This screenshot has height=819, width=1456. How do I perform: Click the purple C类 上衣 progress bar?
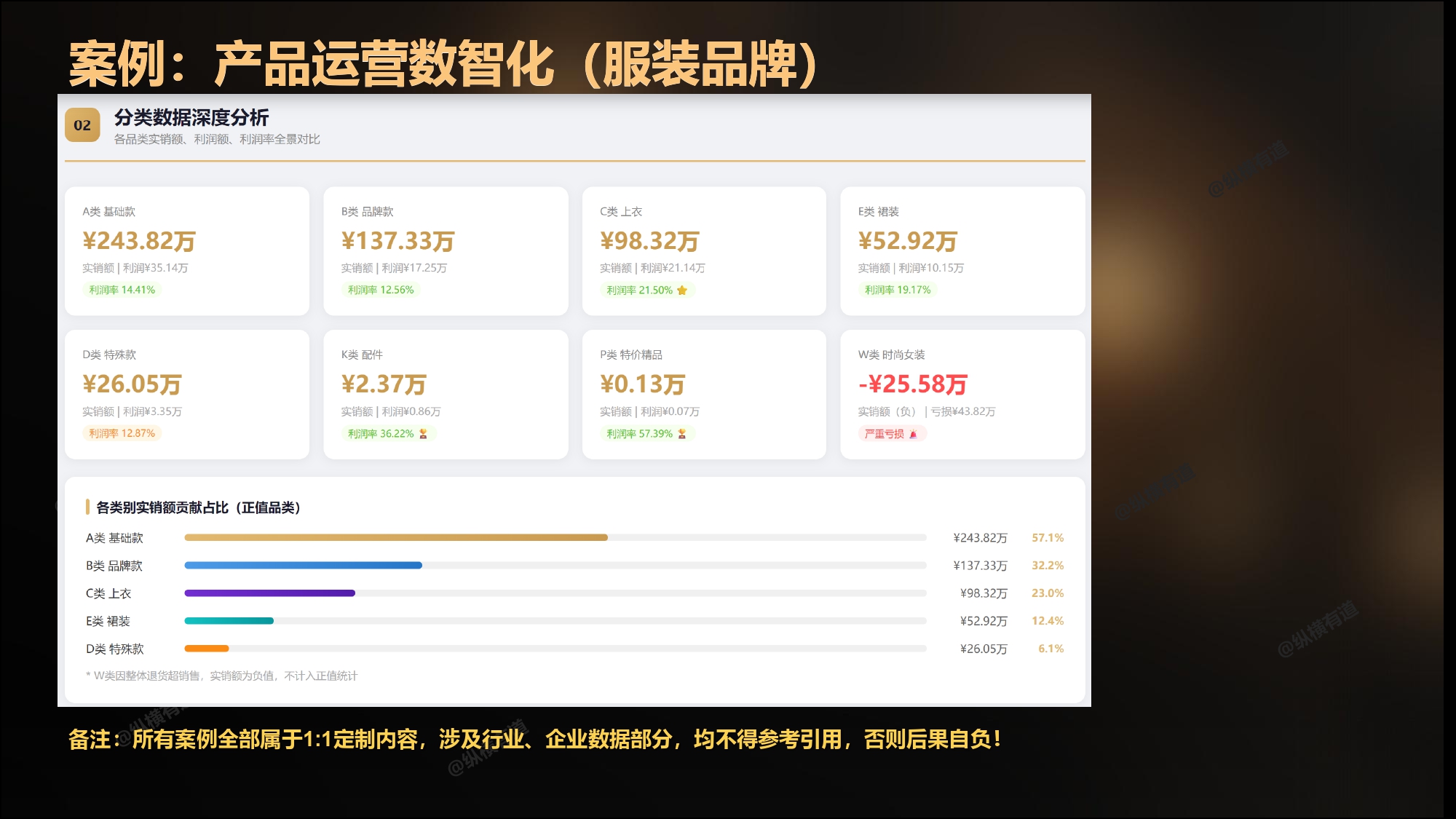coord(270,593)
